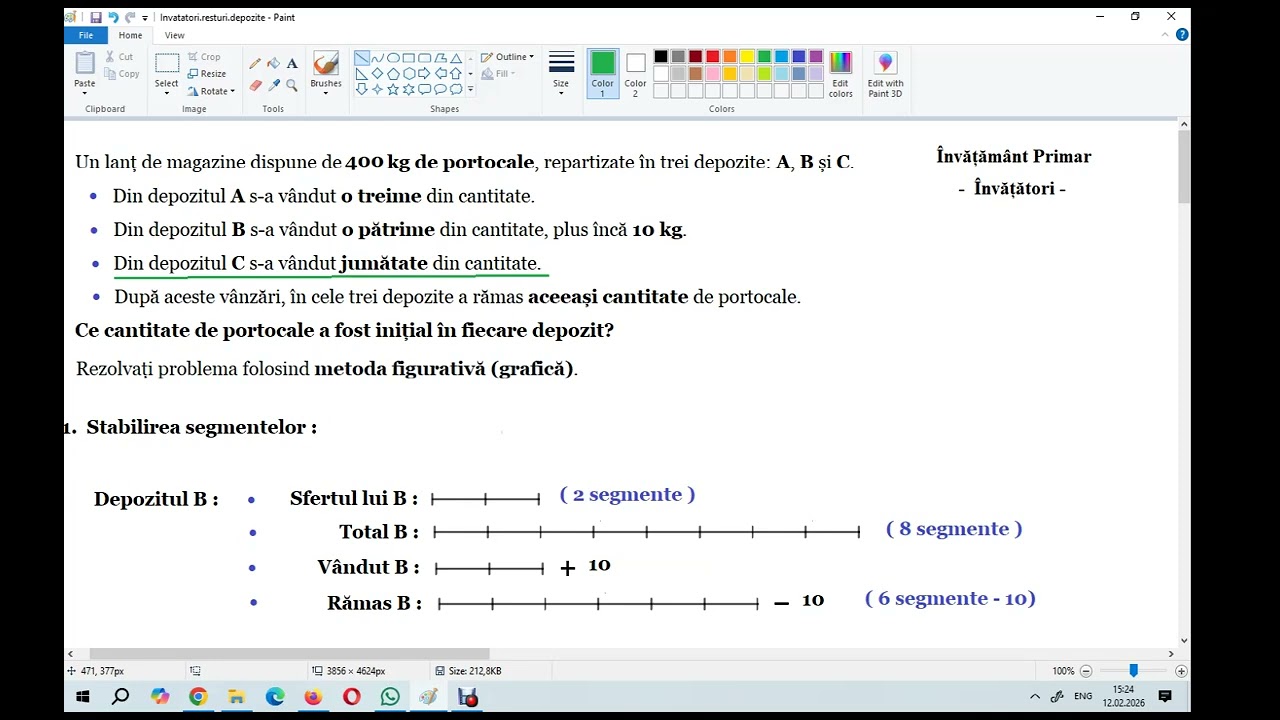1280x720 pixels.
Task: Click the Save icon in quick access toolbar
Action: point(95,17)
